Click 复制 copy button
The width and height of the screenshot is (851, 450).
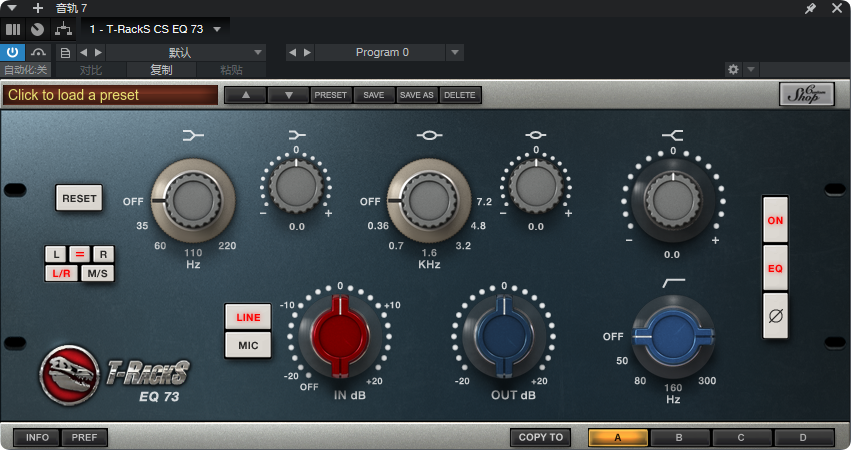[161, 70]
